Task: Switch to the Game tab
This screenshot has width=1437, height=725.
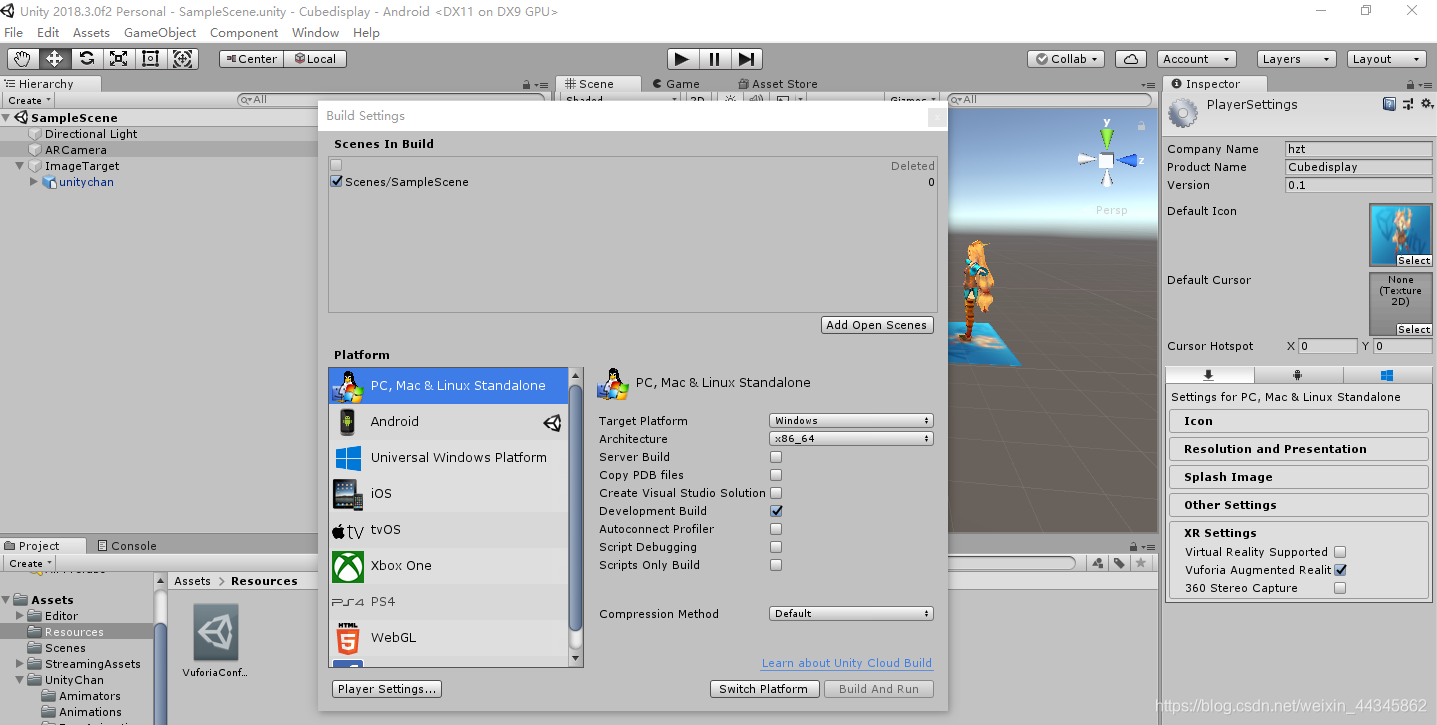Action: tap(675, 84)
